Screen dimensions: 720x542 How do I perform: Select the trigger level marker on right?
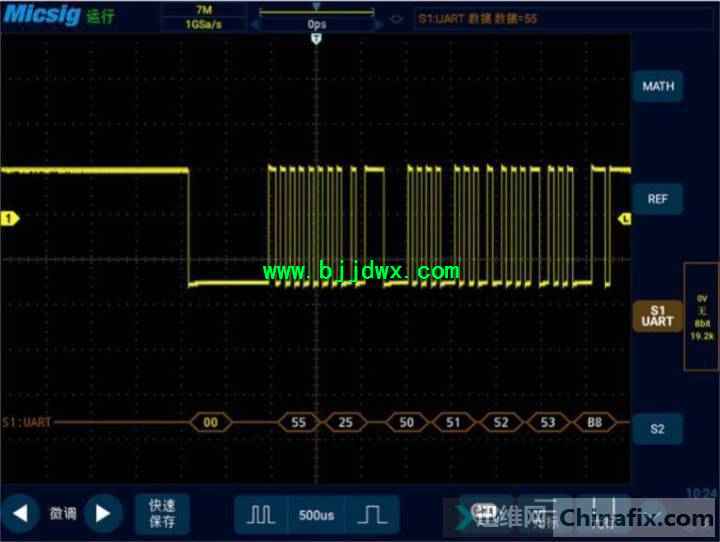click(624, 219)
